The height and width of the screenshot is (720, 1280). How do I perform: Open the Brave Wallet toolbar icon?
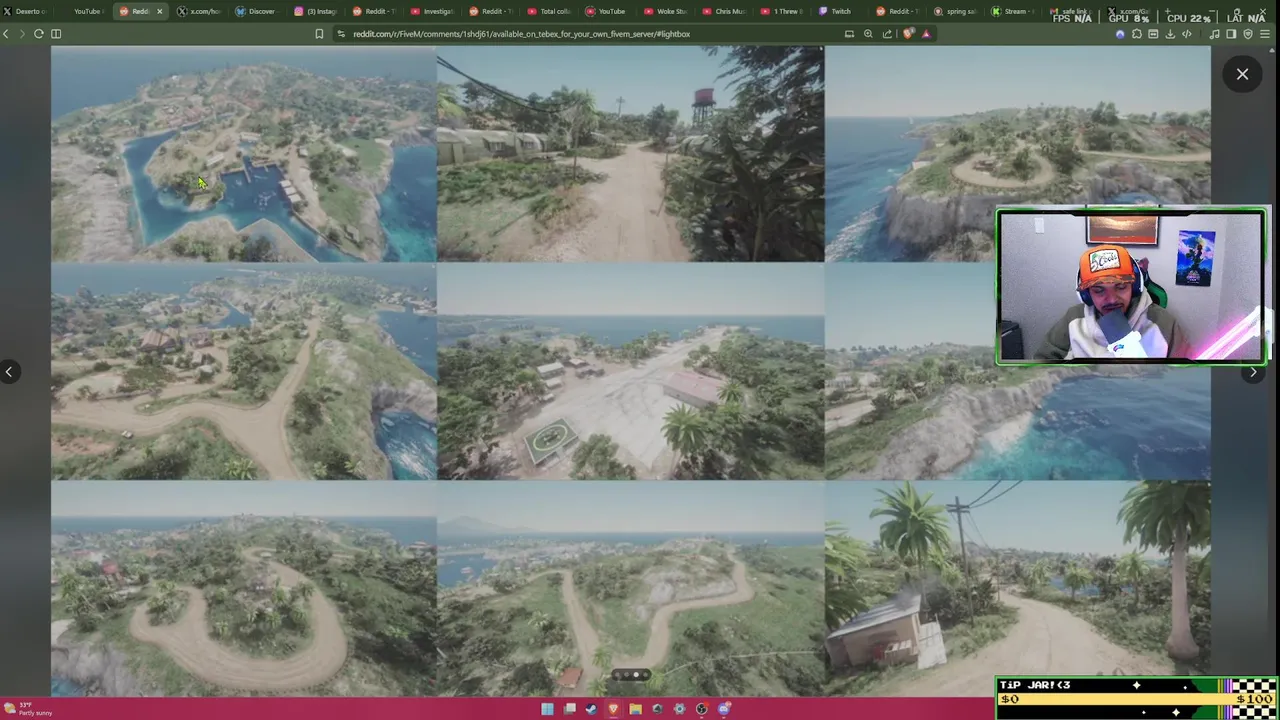[1153, 34]
